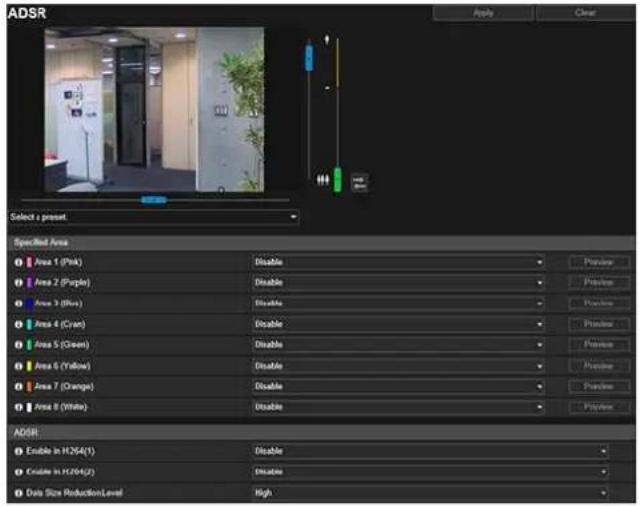Click Preview for Area 2 (Purple)

599,282
